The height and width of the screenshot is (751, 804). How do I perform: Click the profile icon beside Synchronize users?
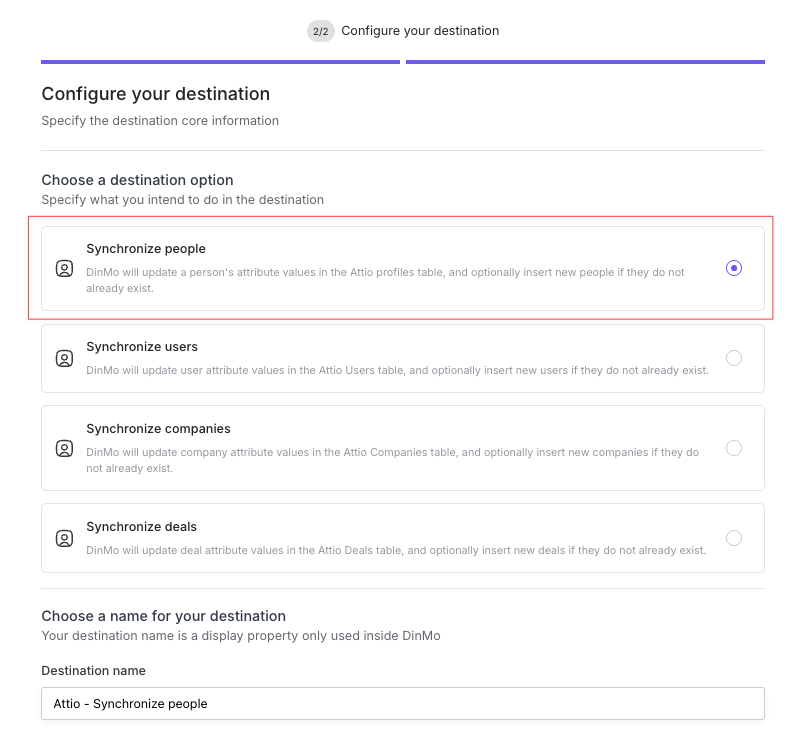[x=64, y=358]
